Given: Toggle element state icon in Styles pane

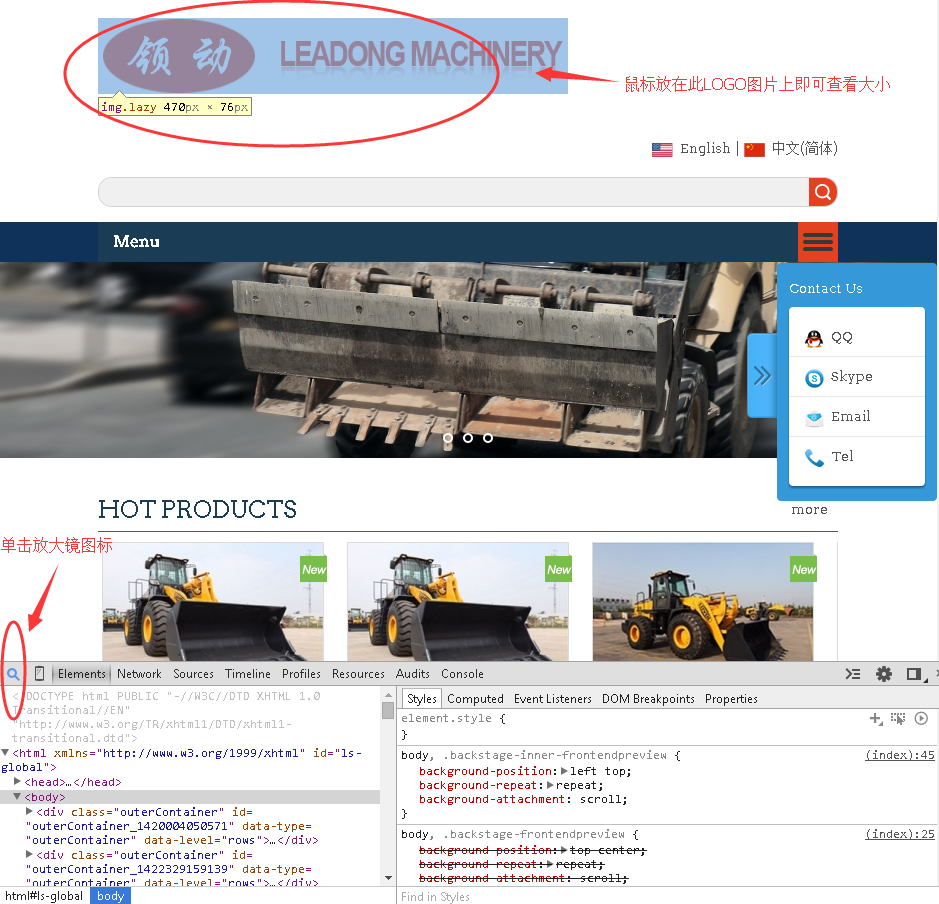Looking at the screenshot, I should [898, 718].
